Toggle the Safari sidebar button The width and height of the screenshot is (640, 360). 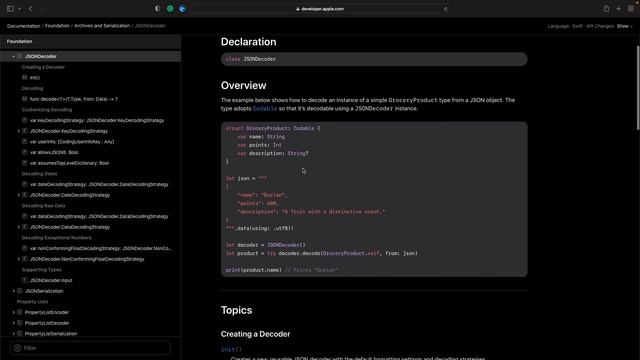click(x=10, y=9)
